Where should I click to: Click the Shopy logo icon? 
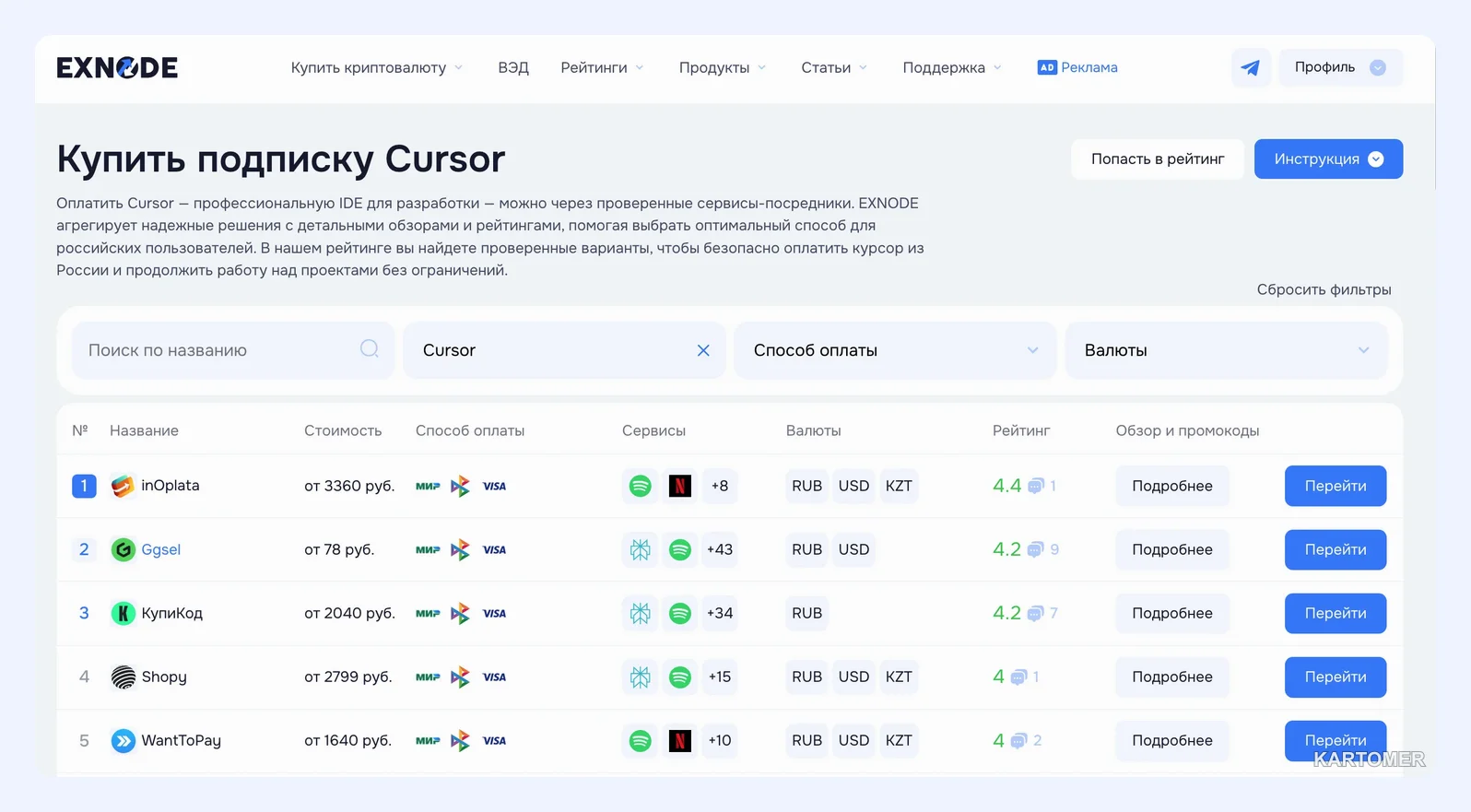pyautogui.click(x=123, y=677)
